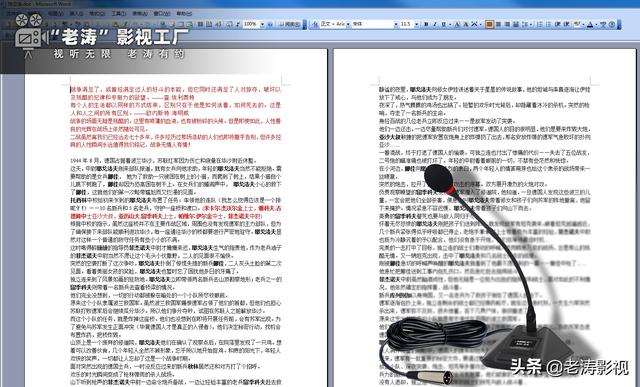This screenshot has height=387, width=640.
Task: Click the style box showing 正文 + Arial
Action: coord(333,24)
